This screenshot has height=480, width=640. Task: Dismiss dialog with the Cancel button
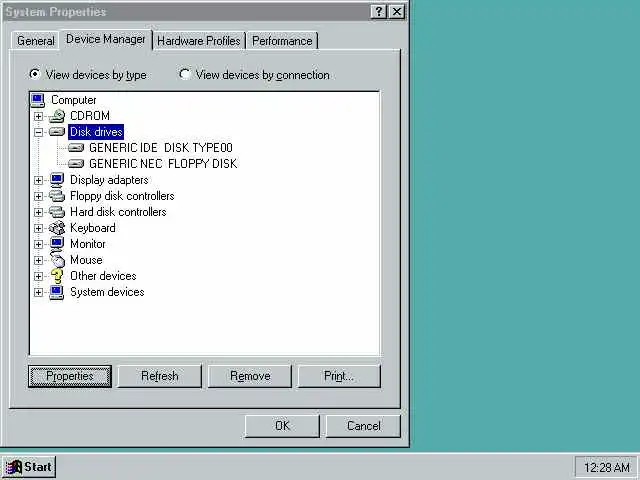363,426
